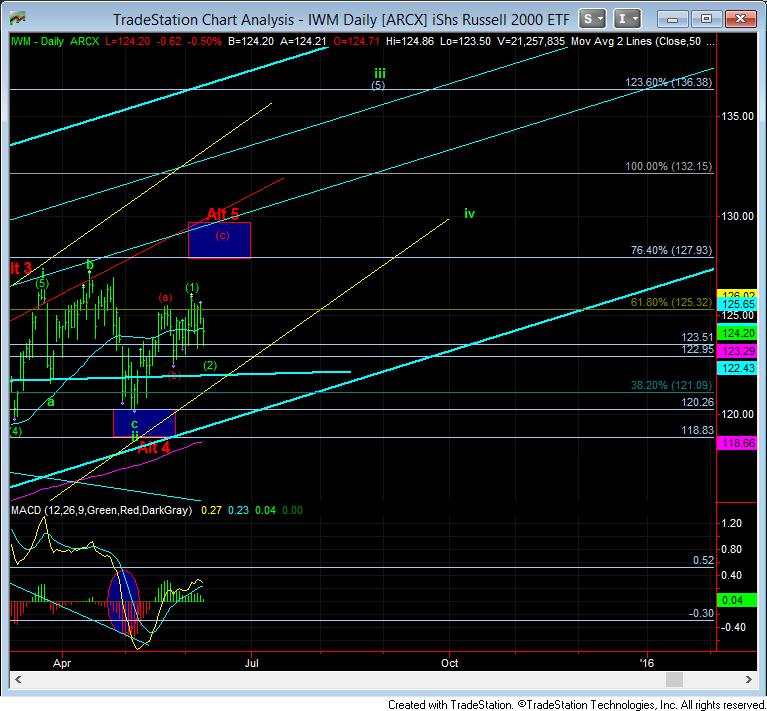Select the red Alt 5 text annotation
This screenshot has width=767, height=711.
(x=223, y=214)
